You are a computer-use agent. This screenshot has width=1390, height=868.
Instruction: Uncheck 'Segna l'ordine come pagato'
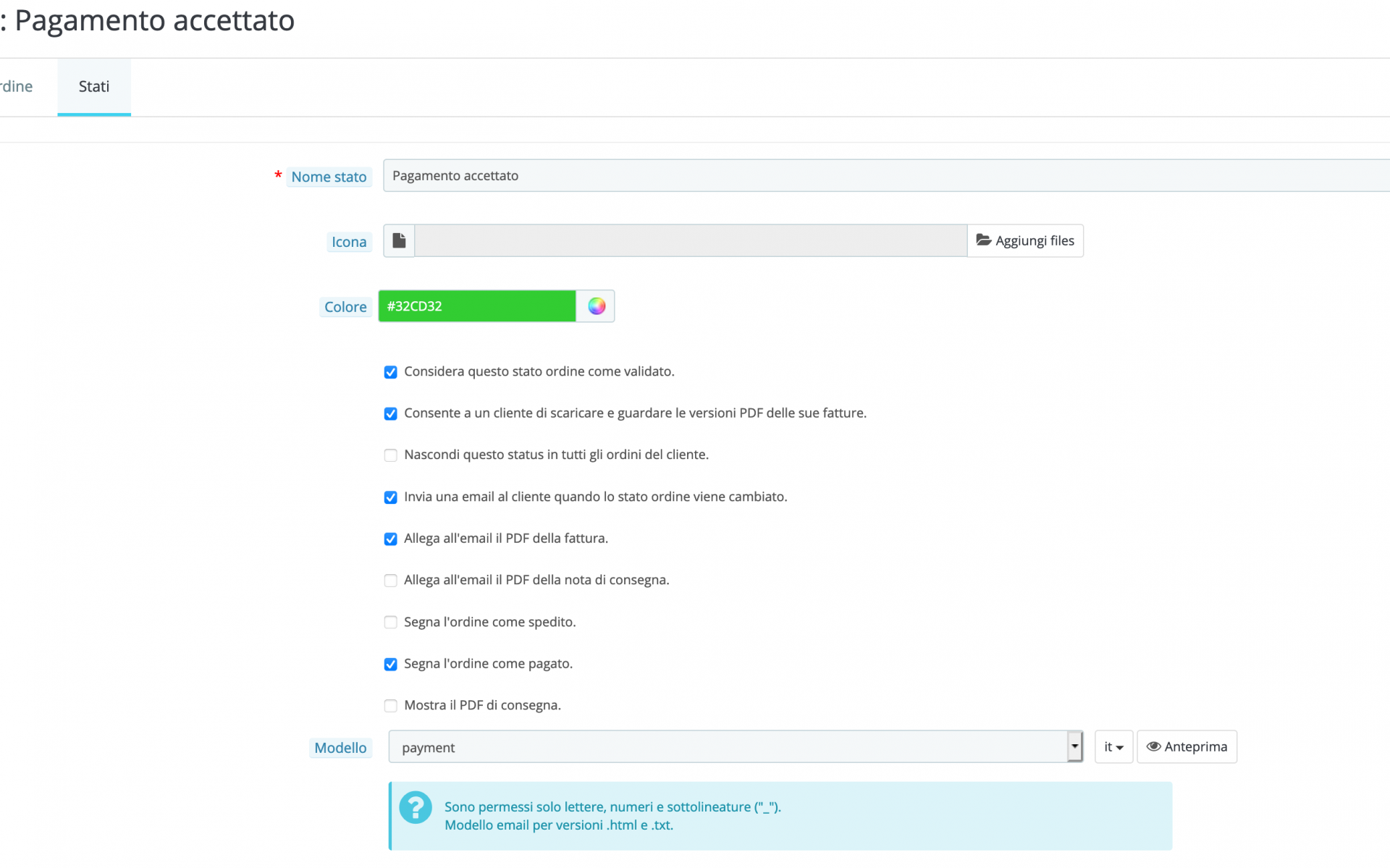pos(391,665)
